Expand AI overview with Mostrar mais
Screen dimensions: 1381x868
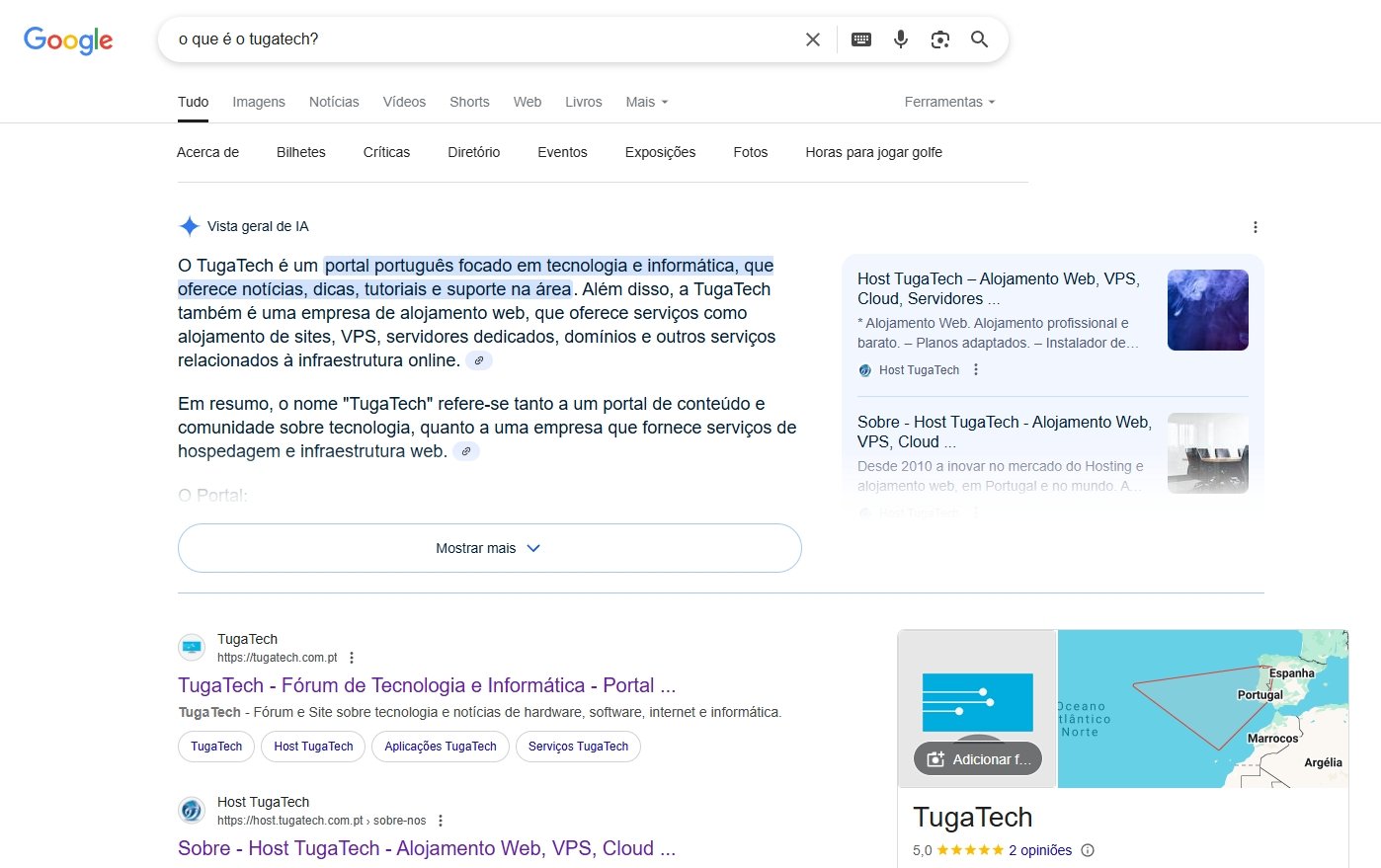click(489, 548)
